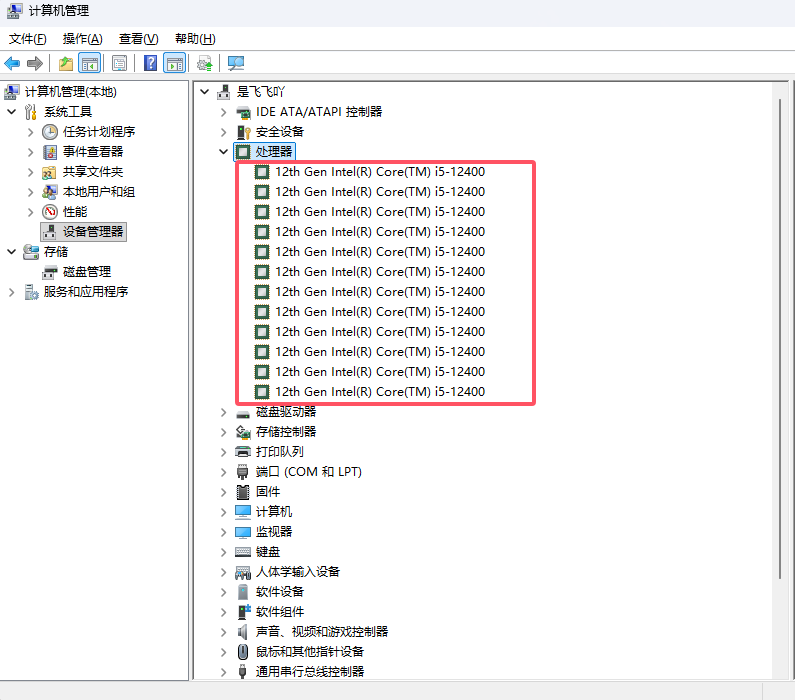Viewport: 795px width, 700px height.
Task: Collapse the 系统工具 tree node
Action: (x=12, y=112)
